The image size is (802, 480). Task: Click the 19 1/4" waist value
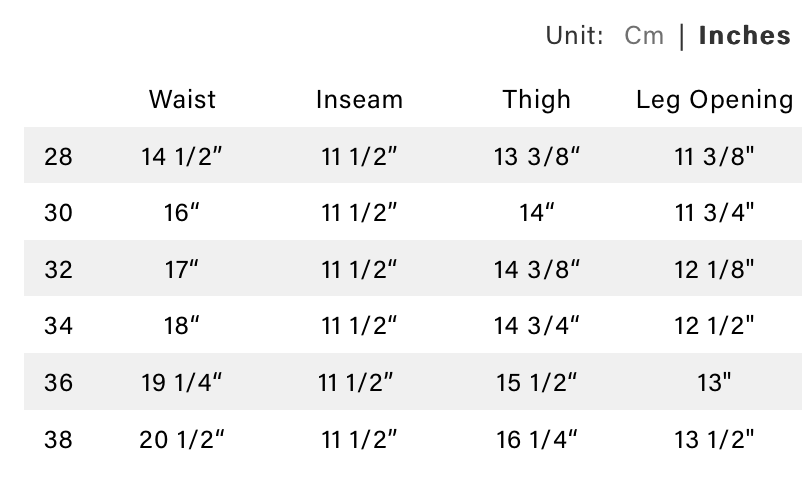point(182,382)
